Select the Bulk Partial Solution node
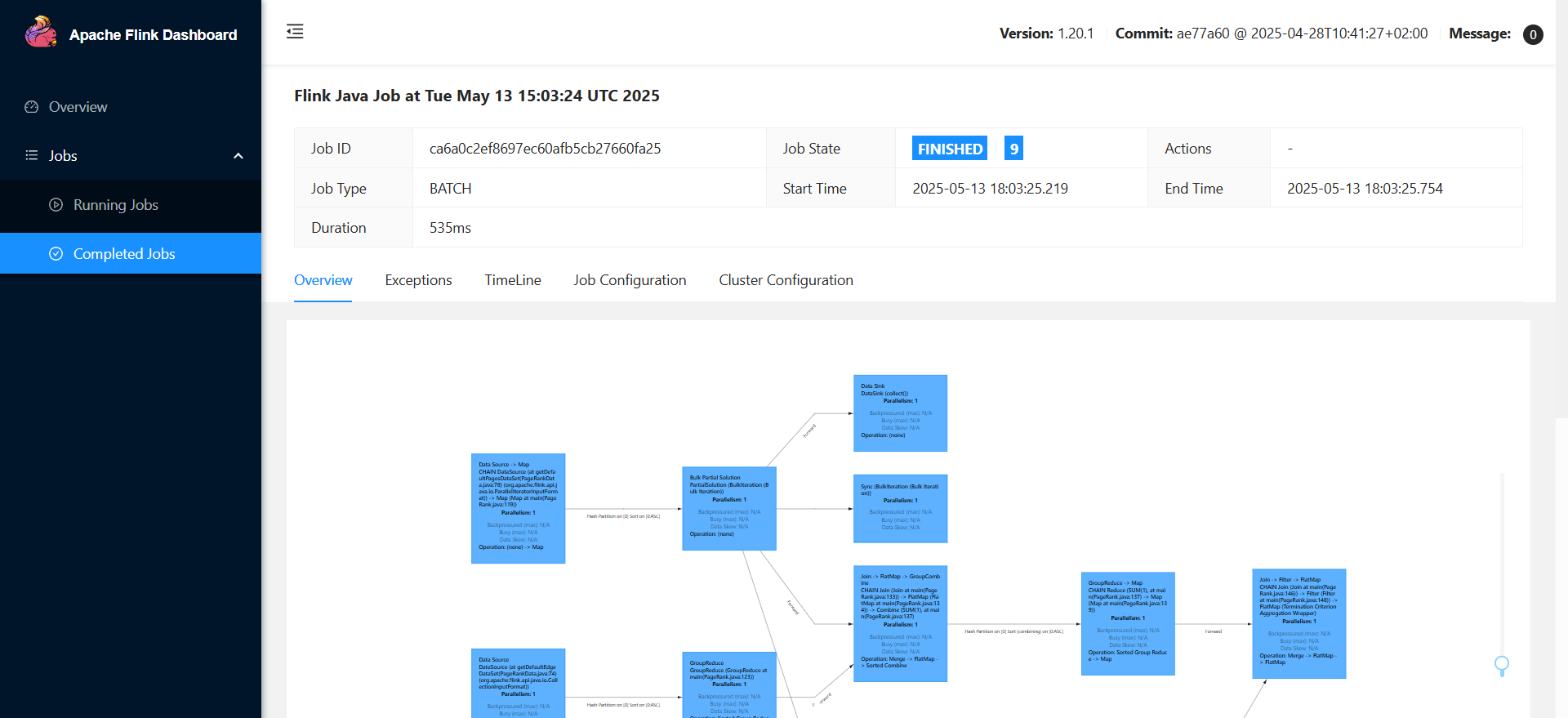Screen dimensions: 1568x718 pos(729,508)
